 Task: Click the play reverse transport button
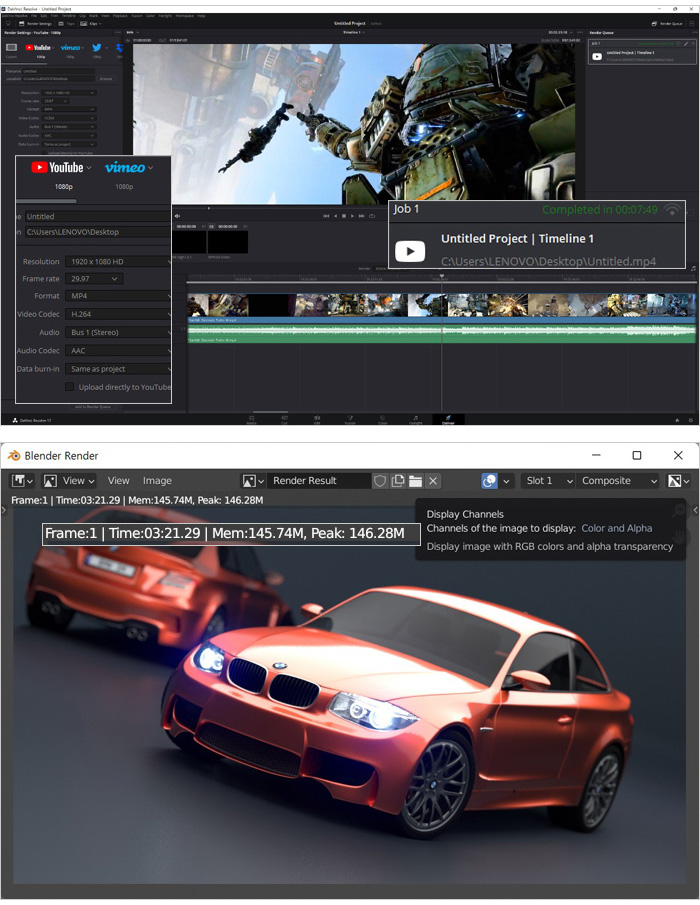click(x=335, y=216)
